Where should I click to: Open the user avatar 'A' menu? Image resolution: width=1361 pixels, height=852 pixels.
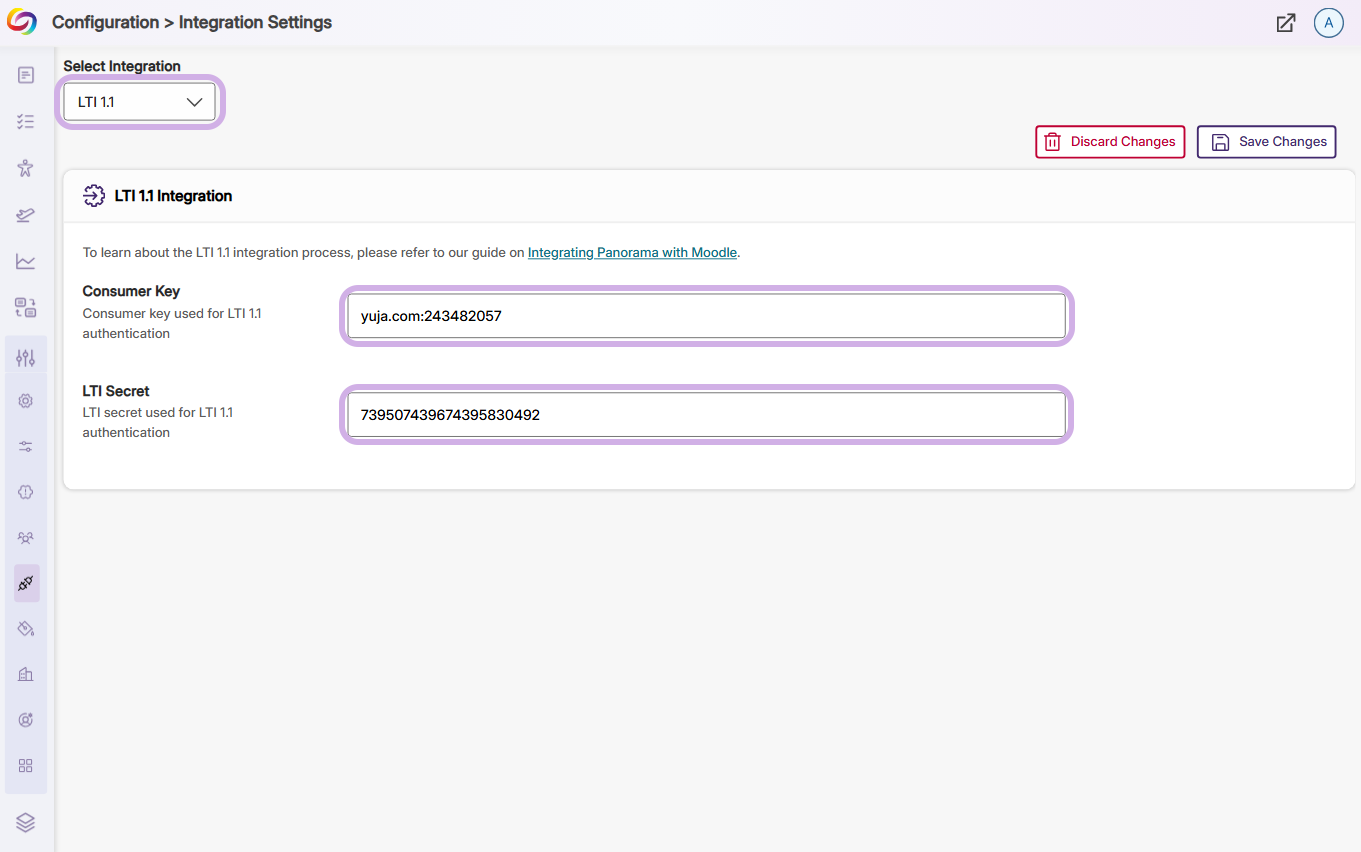[x=1329, y=23]
